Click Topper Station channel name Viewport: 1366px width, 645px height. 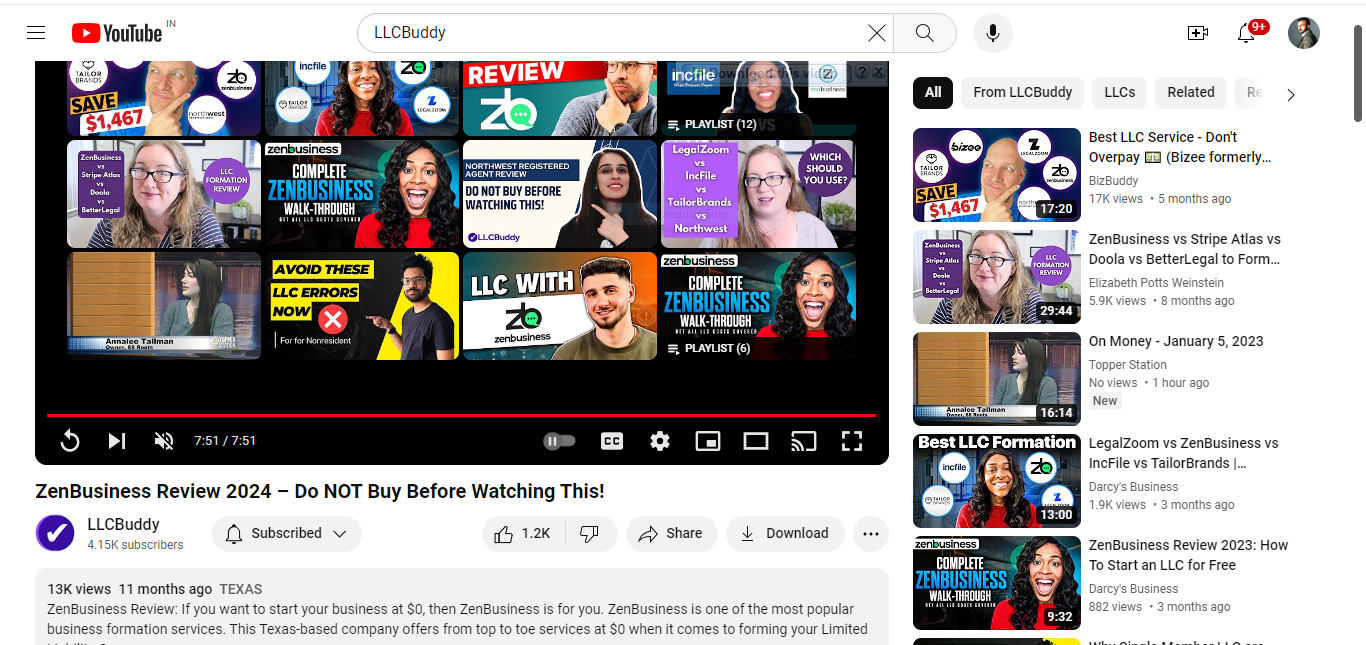click(x=1128, y=365)
